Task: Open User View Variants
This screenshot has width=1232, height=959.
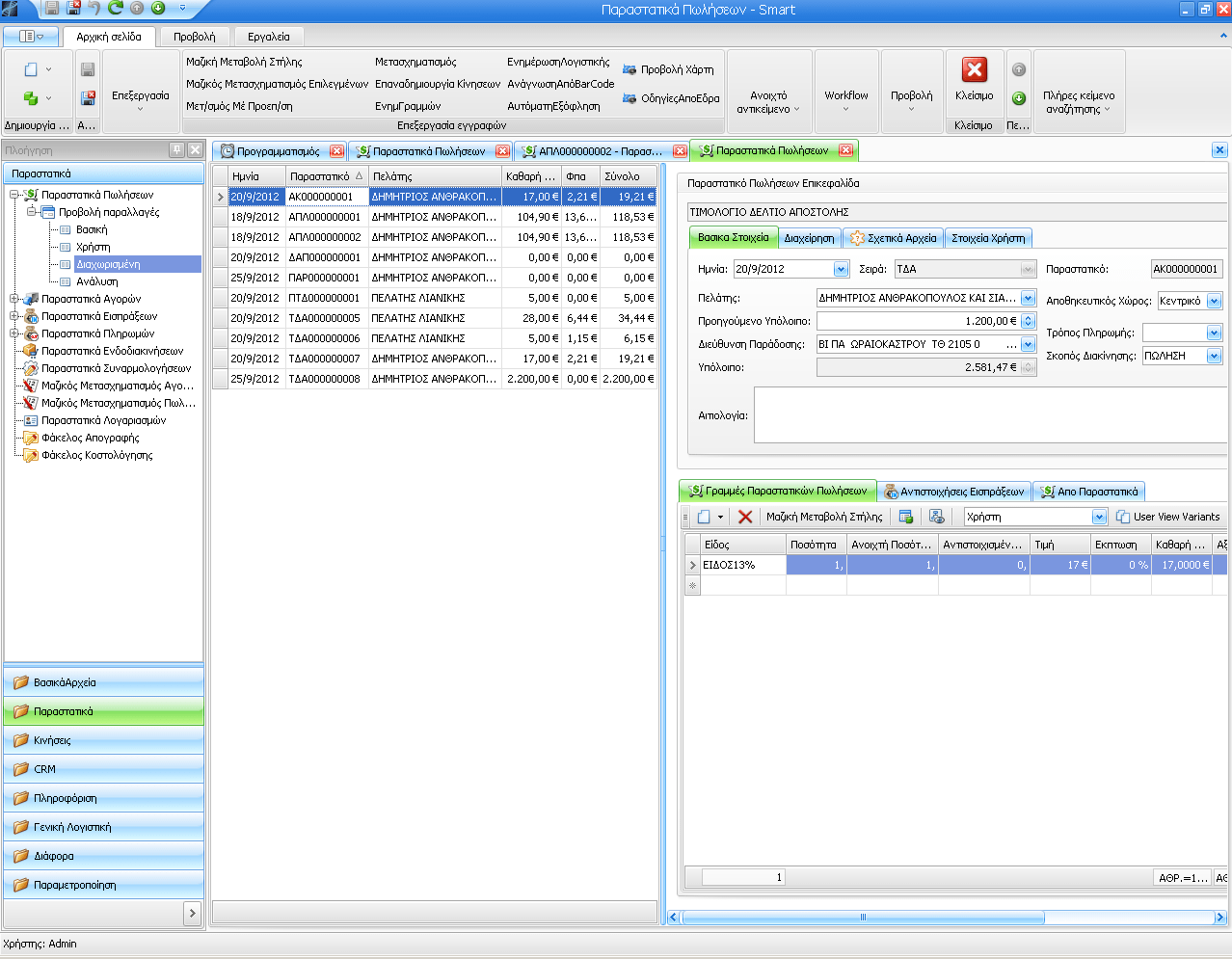Action: (x=1167, y=517)
